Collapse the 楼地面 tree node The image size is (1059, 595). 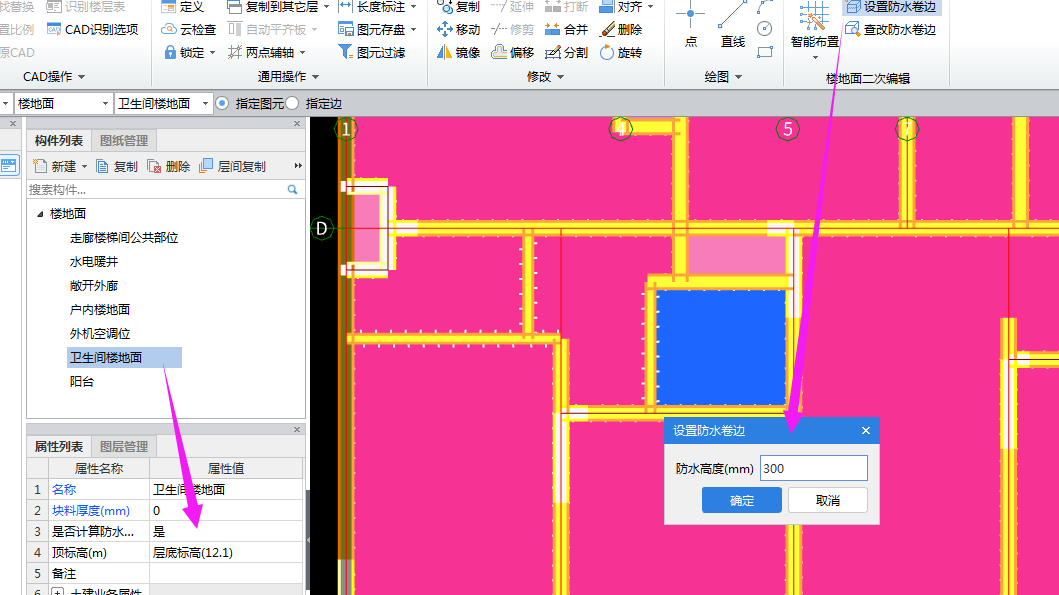[x=40, y=214]
